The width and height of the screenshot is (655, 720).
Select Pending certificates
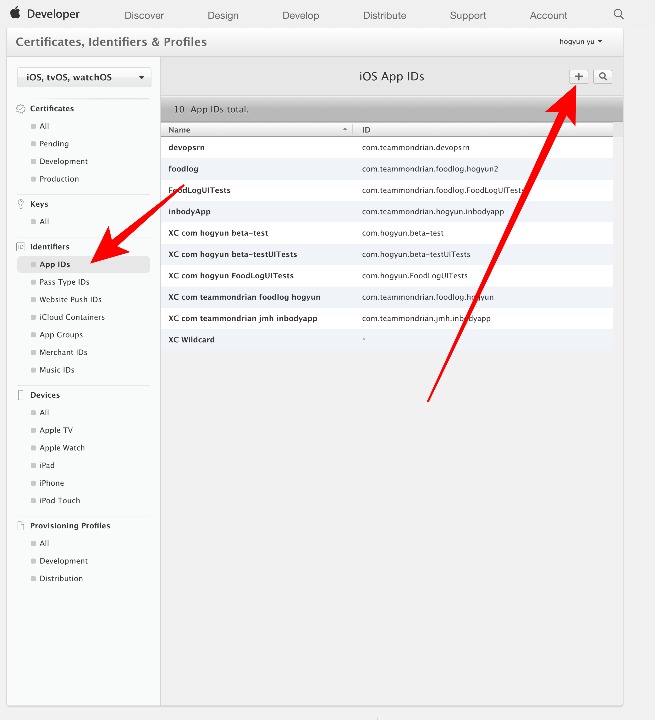[54, 144]
